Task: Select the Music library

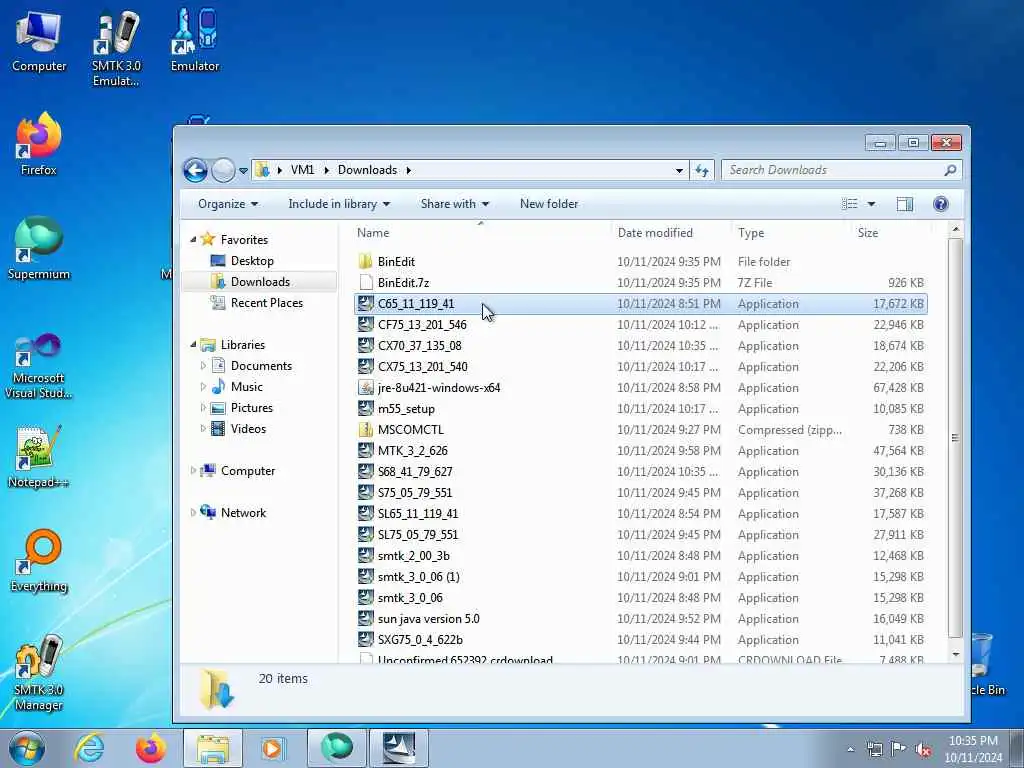Action: 246,387
